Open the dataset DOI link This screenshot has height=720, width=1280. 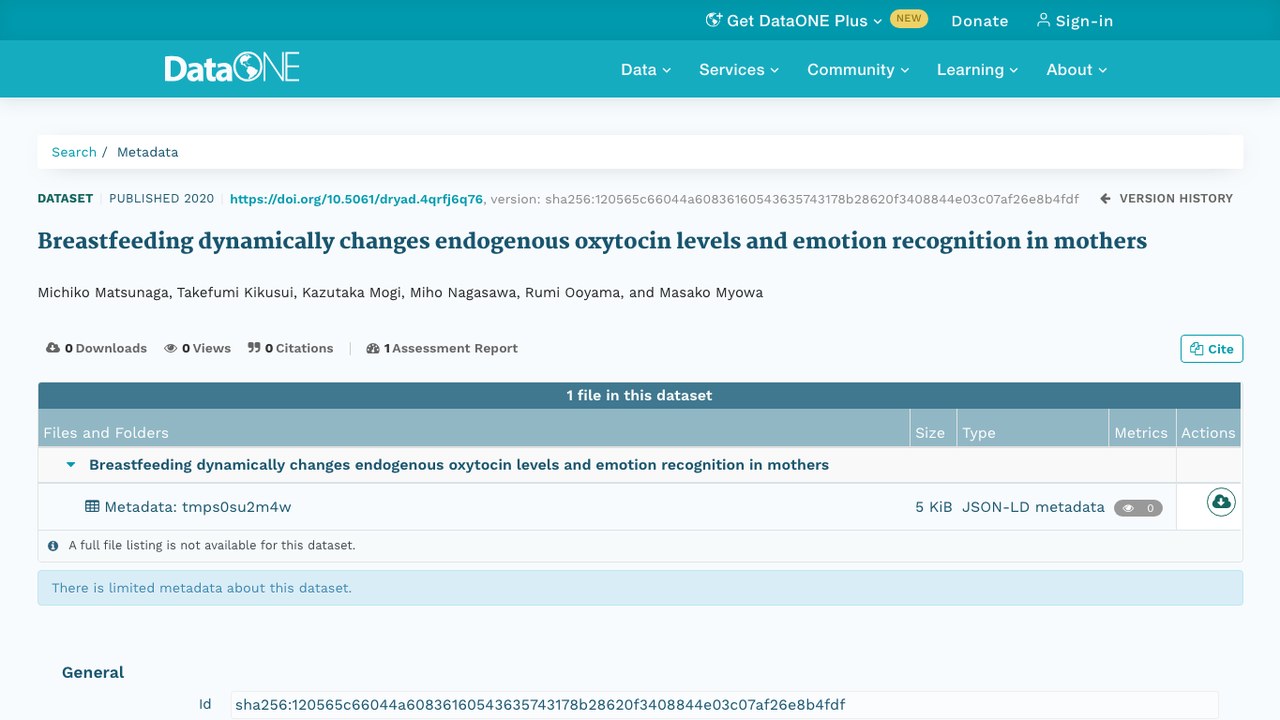coord(357,199)
